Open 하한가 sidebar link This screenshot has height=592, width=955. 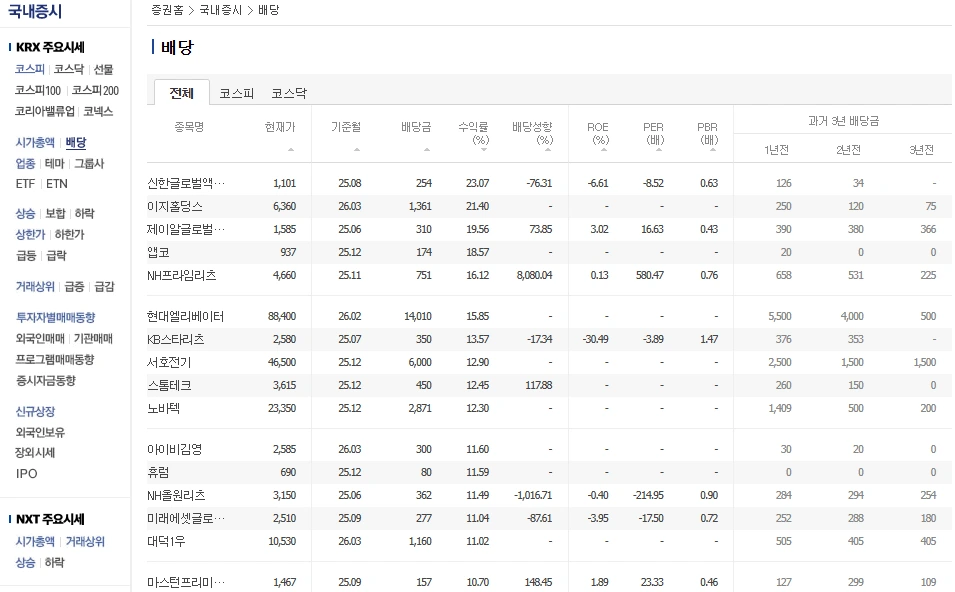click(x=69, y=234)
